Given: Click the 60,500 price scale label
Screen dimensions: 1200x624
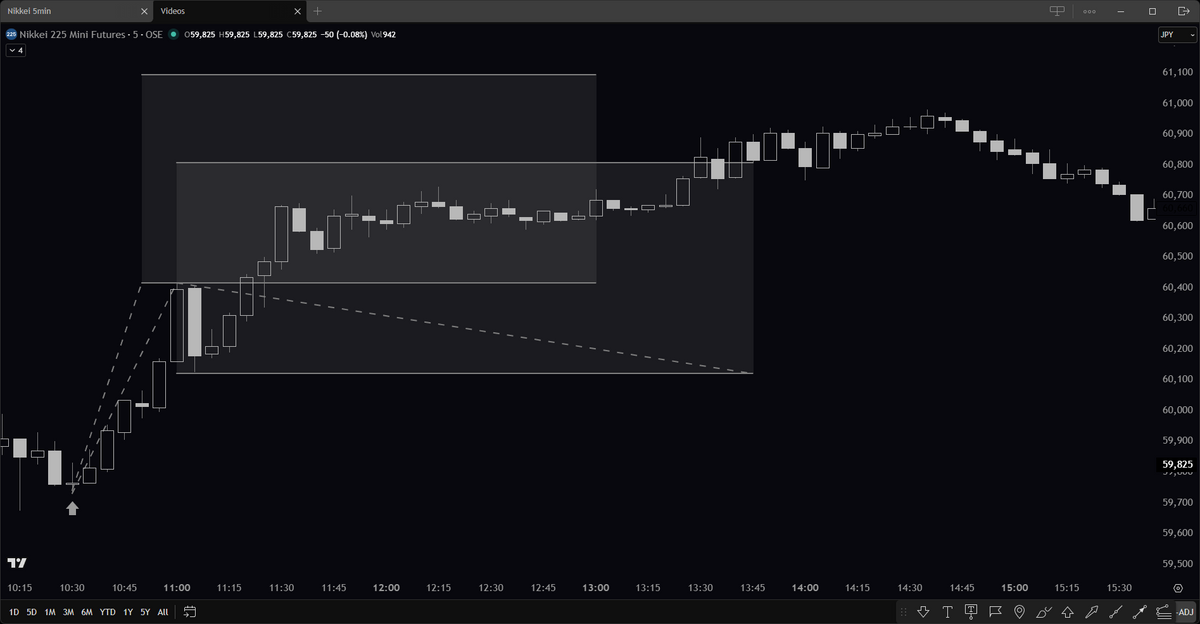Looking at the screenshot, I should point(1177,256).
